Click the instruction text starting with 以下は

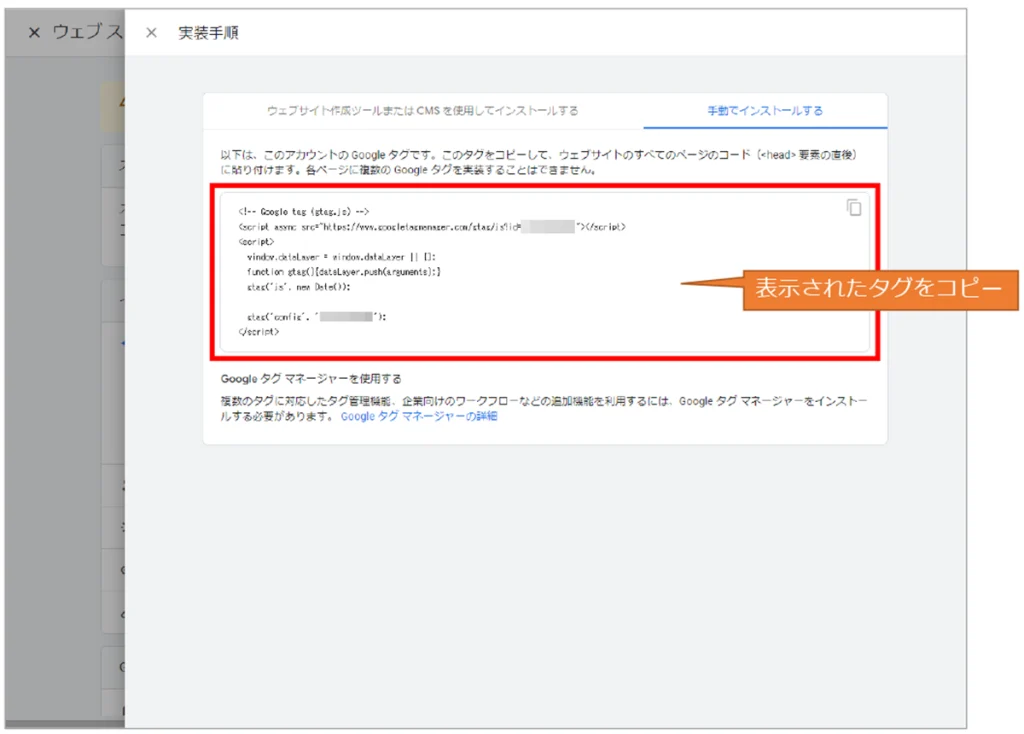[540, 162]
